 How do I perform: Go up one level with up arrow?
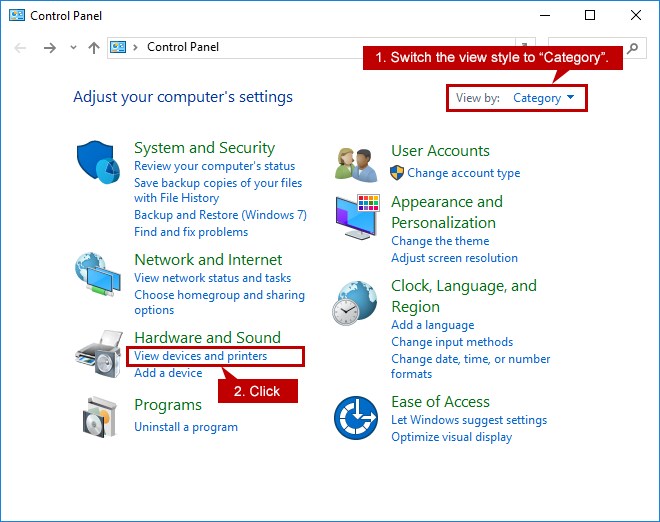tap(94, 48)
